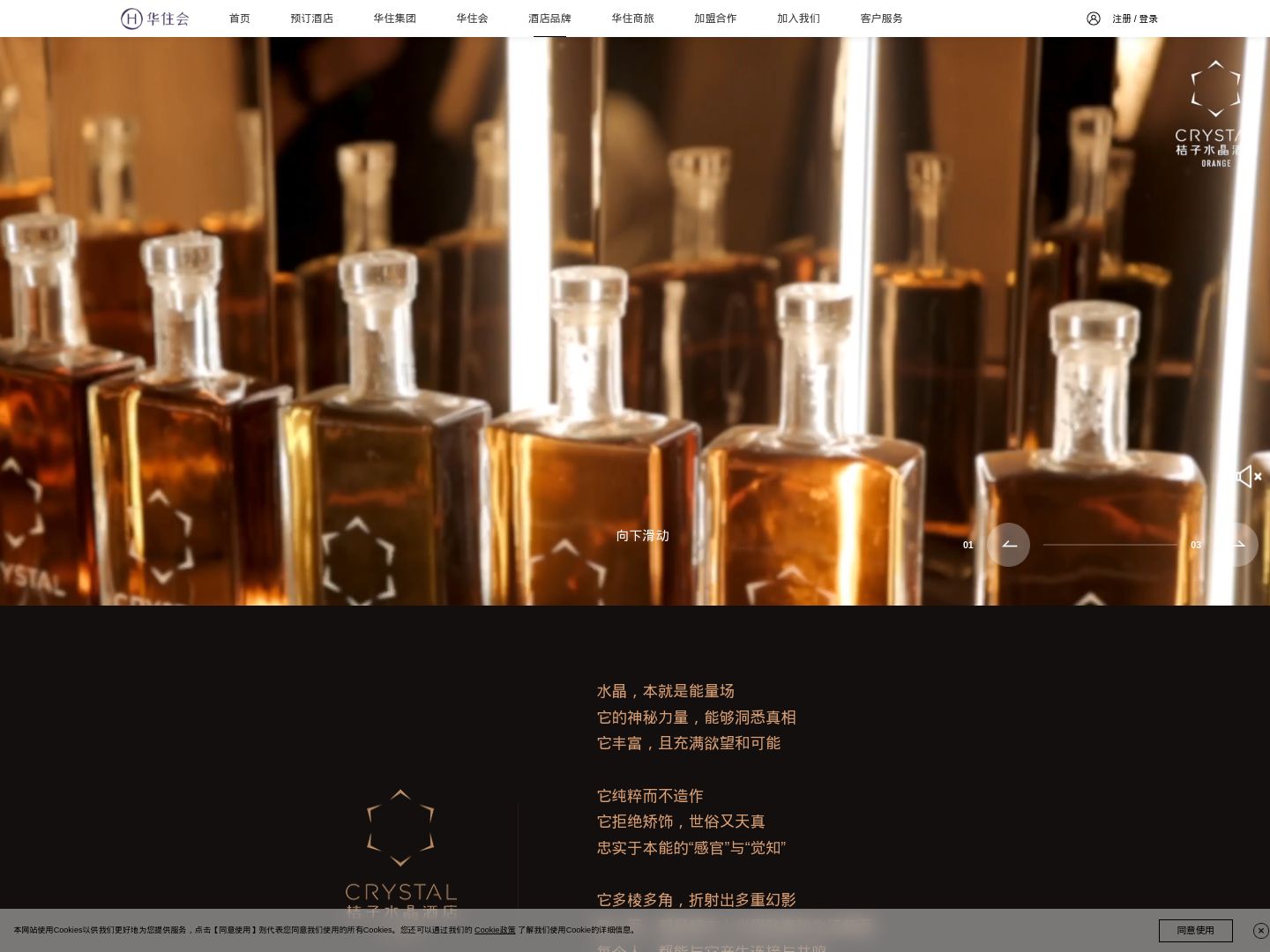1270x952 pixels.
Task: Open the 华住会 logo homepage link
Action: click(155, 18)
